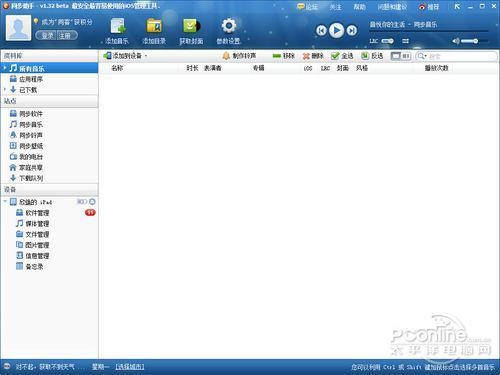Open 文件管理 under the device
The image size is (500, 375).
click(49, 234)
